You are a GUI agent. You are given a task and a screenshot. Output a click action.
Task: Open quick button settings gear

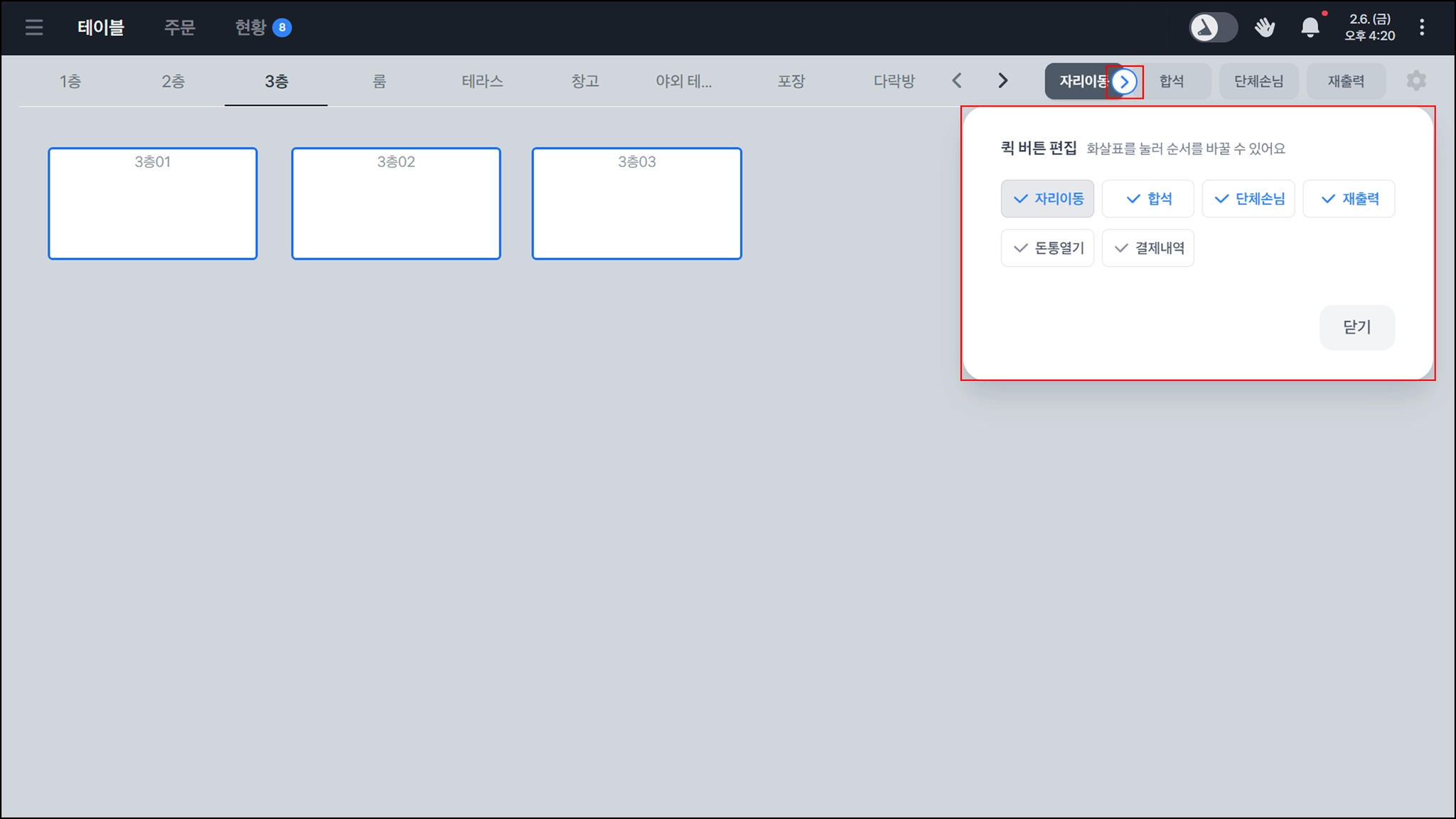point(1415,81)
